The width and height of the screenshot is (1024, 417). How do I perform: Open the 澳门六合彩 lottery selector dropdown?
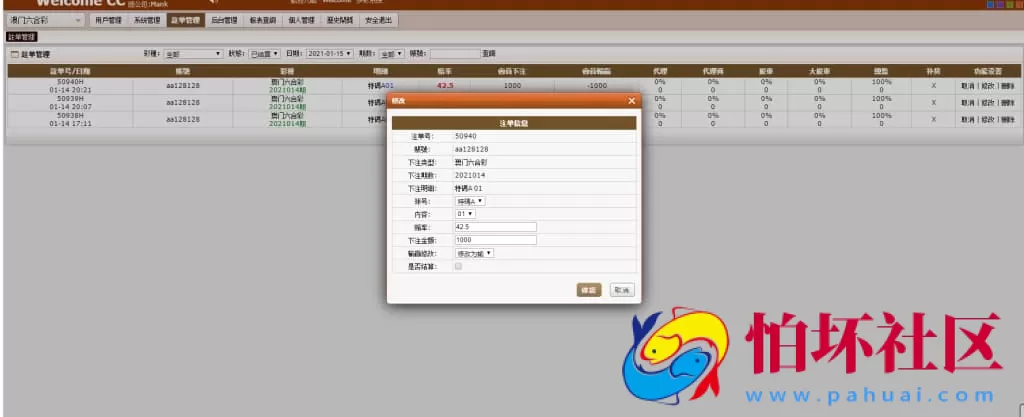point(44,20)
